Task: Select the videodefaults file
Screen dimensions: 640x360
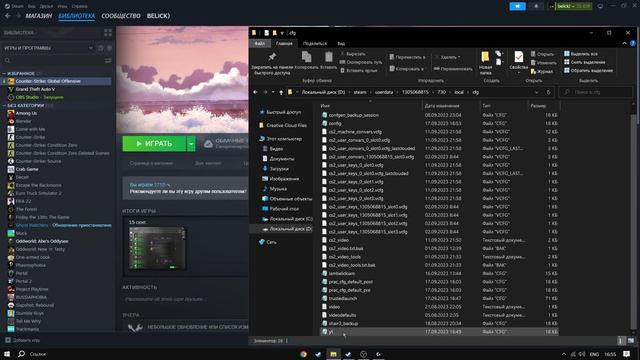Action: pos(342,315)
